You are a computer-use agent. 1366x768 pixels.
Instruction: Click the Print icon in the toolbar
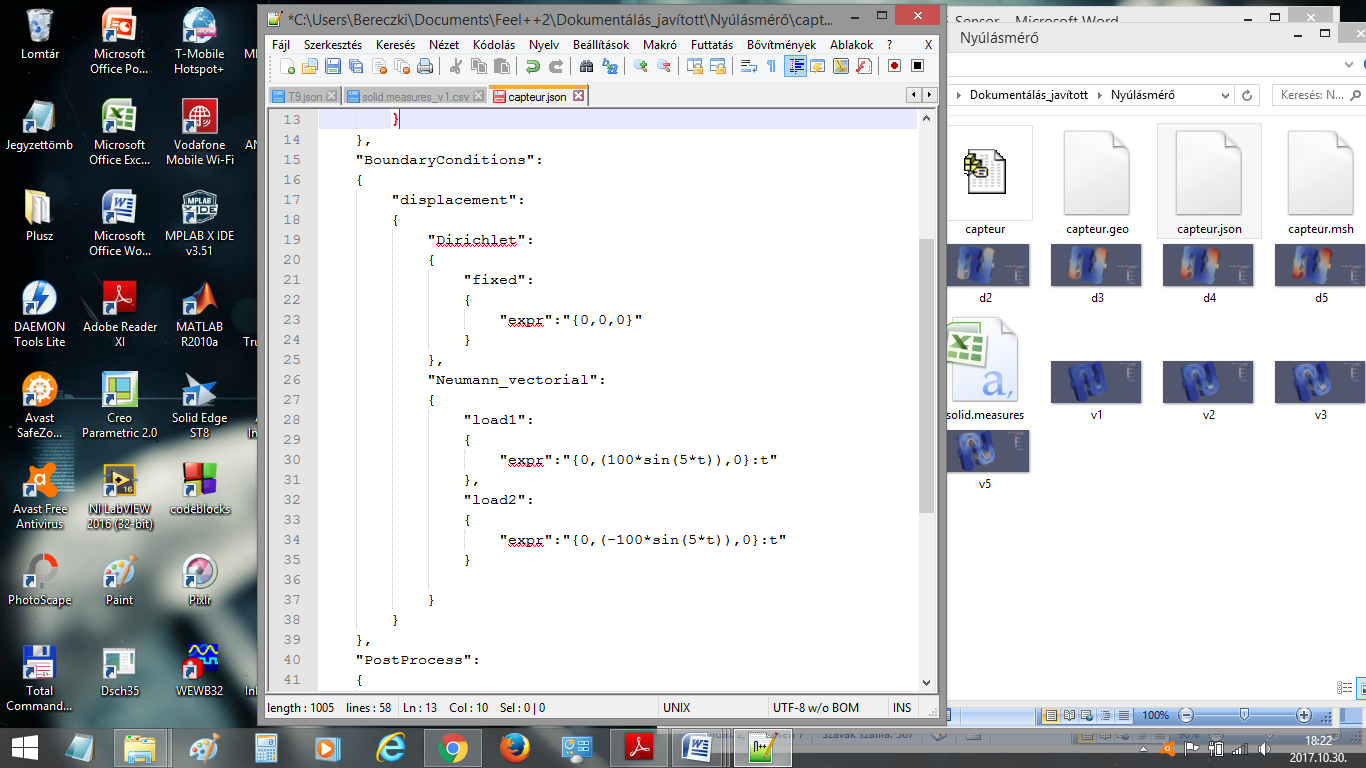[x=425, y=67]
